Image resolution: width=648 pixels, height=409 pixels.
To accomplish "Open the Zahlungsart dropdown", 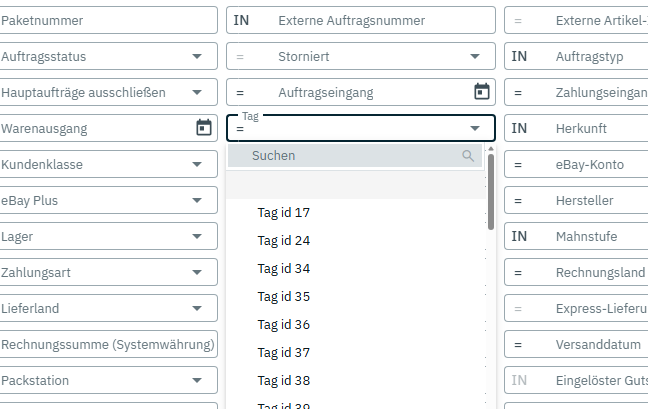I will pos(197,272).
